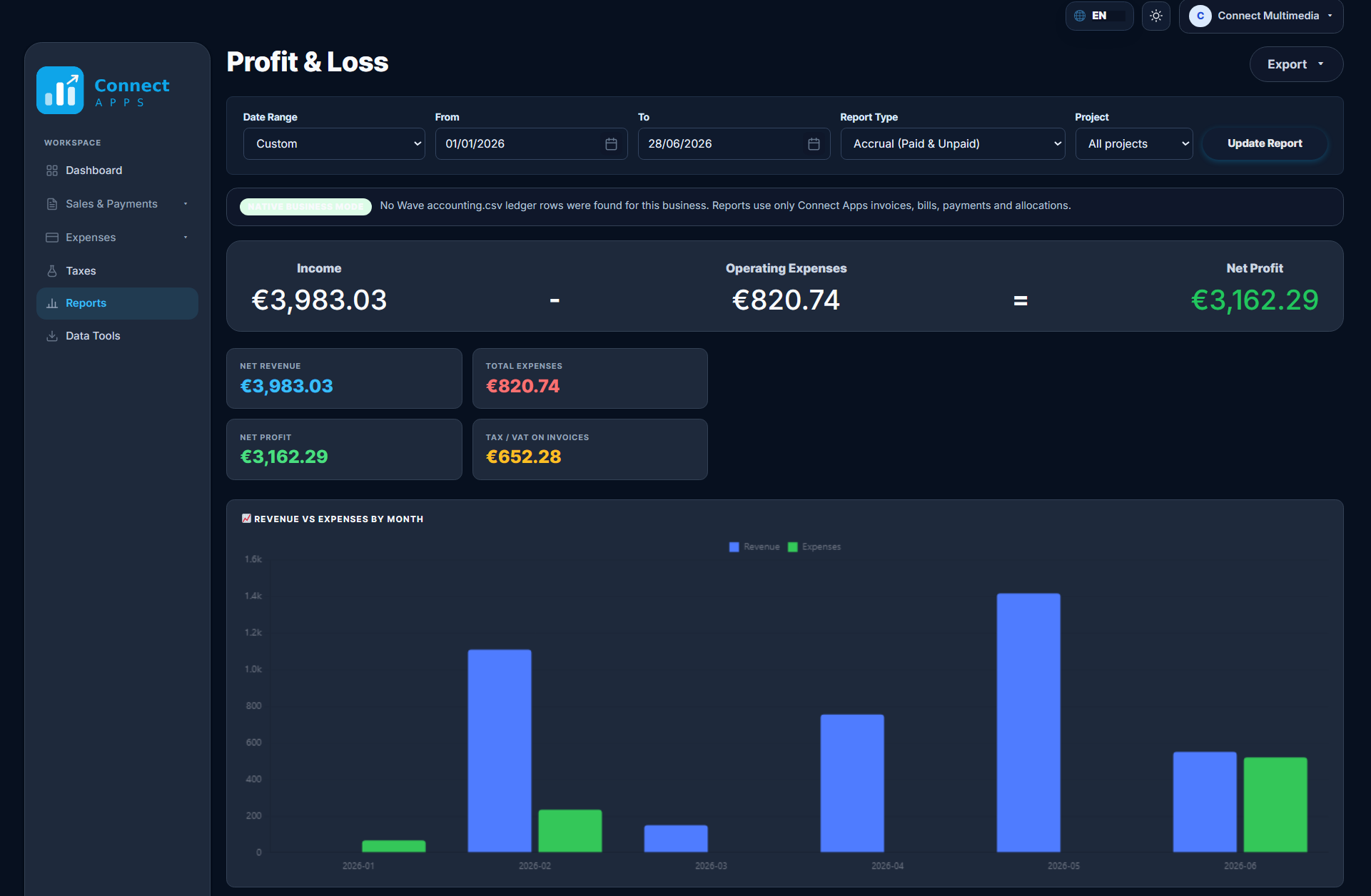Open Data Tools in the sidebar
1371x896 pixels.
pos(117,336)
